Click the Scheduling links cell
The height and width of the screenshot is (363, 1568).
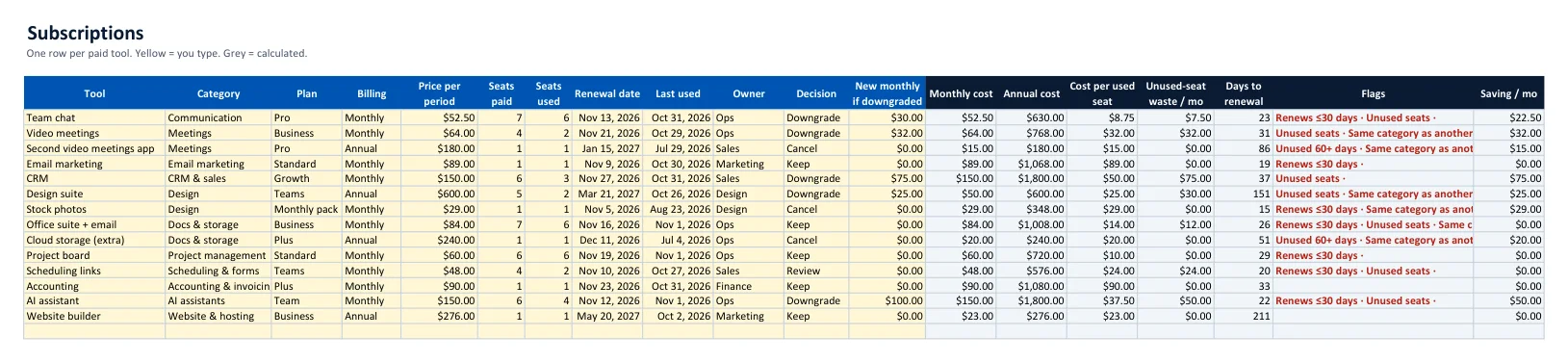coord(94,271)
